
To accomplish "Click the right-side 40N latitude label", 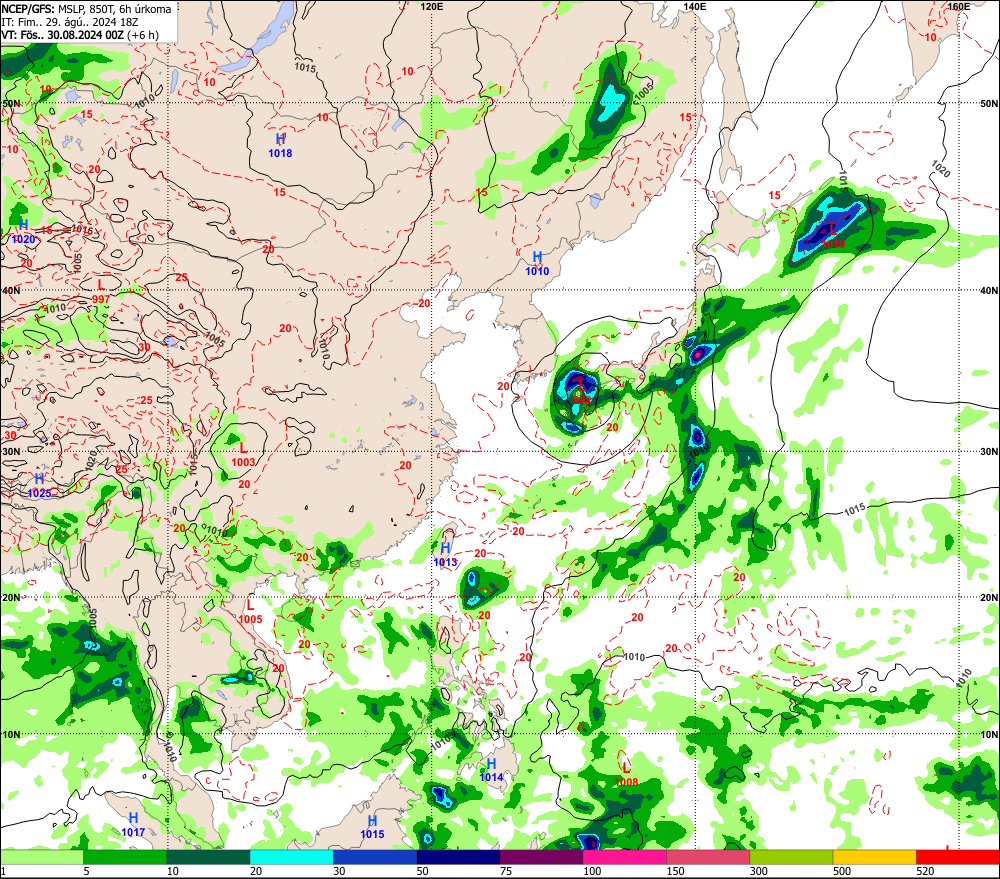I will [989, 290].
